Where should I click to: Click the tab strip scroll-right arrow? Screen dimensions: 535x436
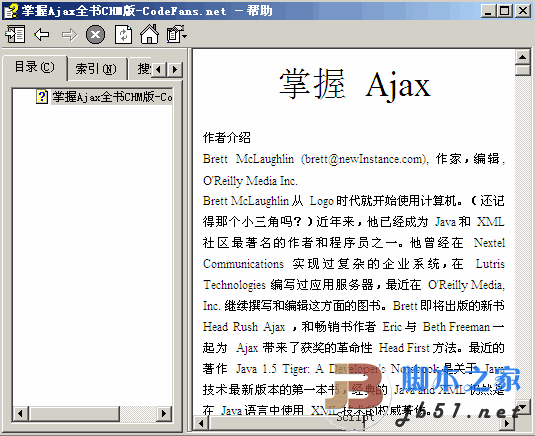(x=175, y=70)
